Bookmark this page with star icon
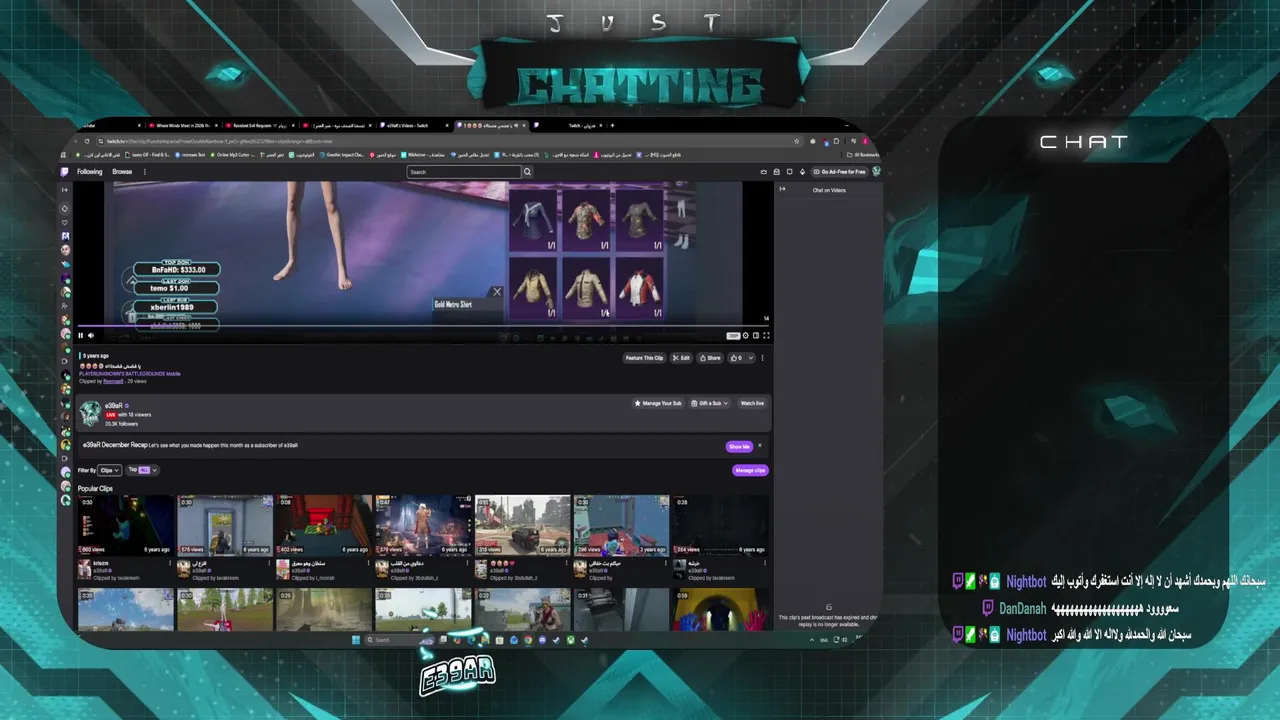The height and width of the screenshot is (720, 1280). click(x=797, y=141)
